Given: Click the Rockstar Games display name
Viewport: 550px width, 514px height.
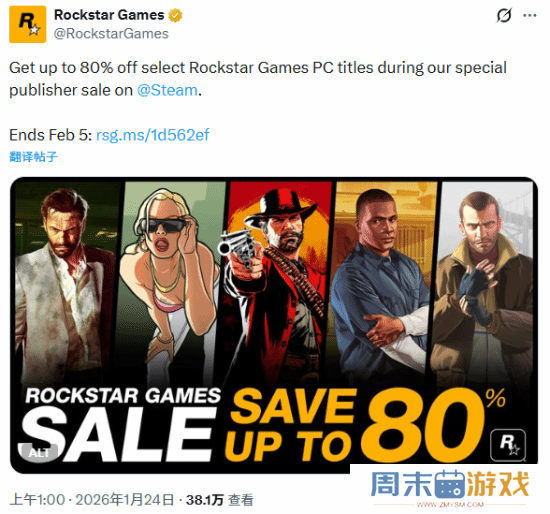Looking at the screenshot, I should [109, 15].
